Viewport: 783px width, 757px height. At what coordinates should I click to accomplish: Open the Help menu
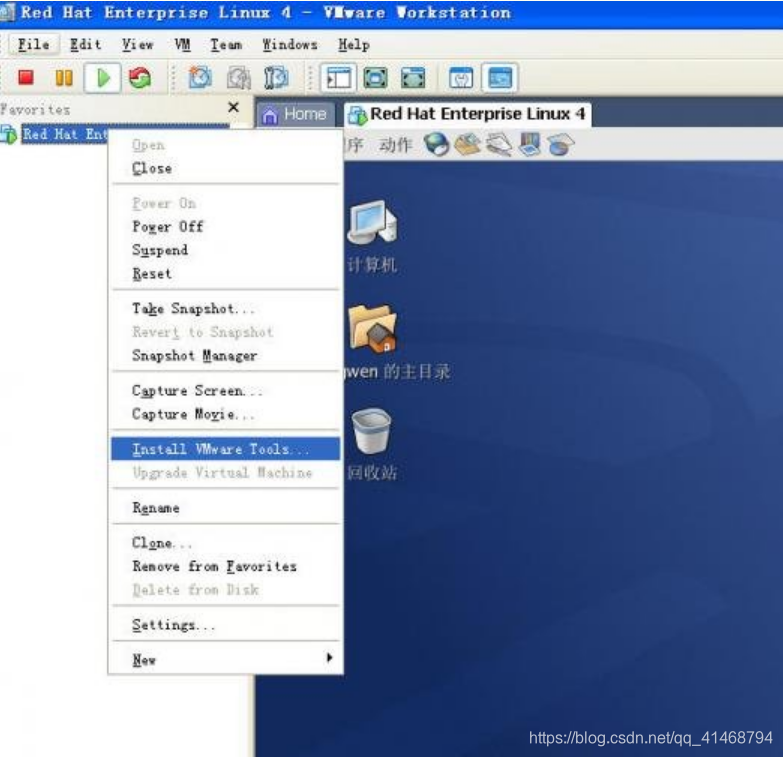[354, 44]
